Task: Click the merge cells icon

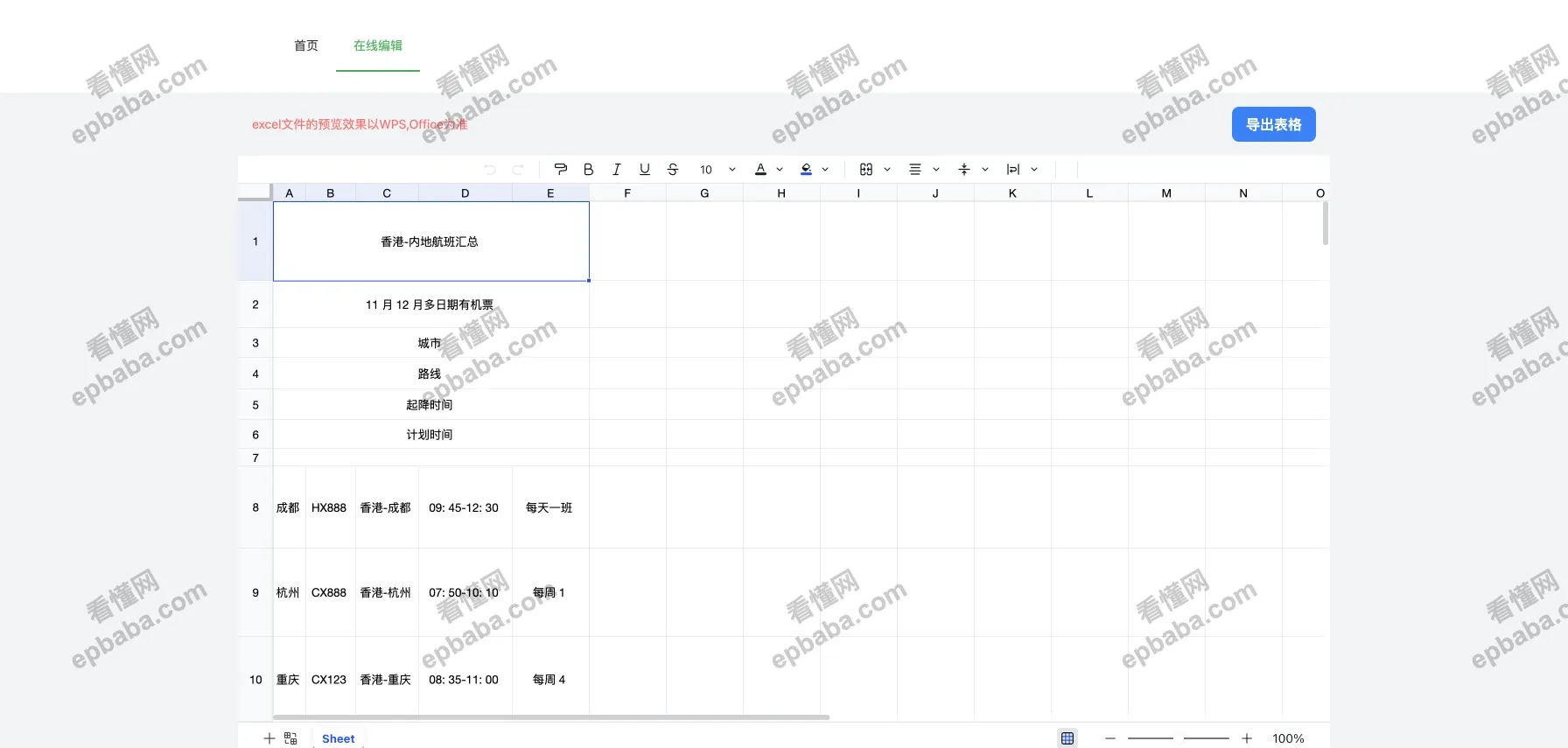Action: pos(866,169)
